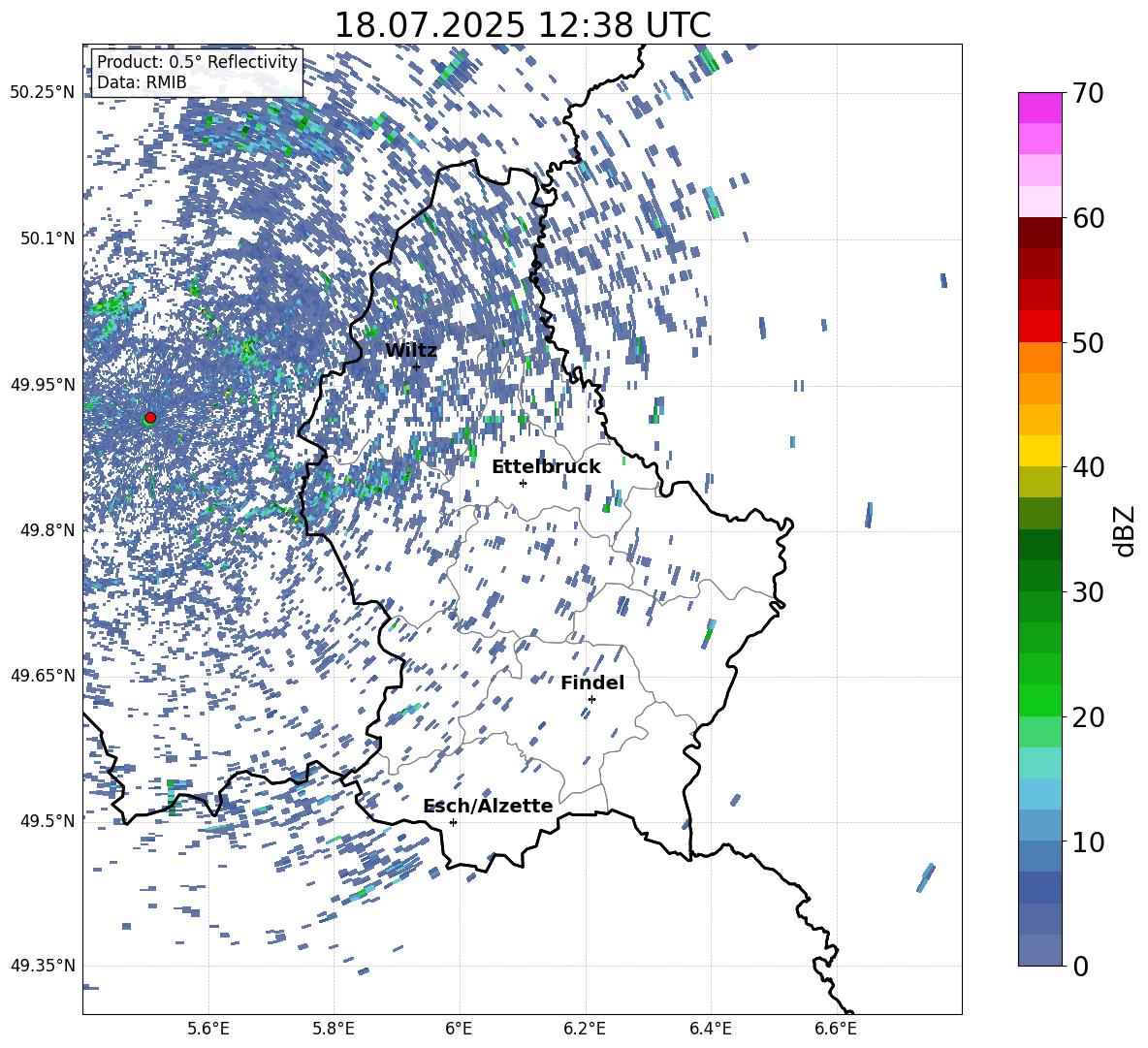This screenshot has width=1148, height=1048.
Task: Click the dBZ colorbar axis label
Action: (x=1126, y=530)
